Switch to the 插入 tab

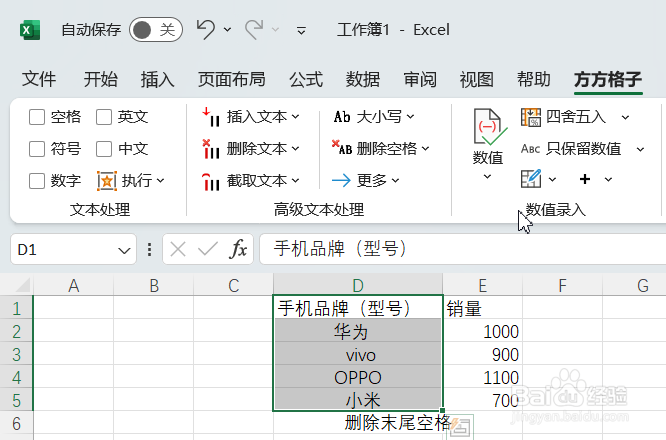[x=158, y=79]
